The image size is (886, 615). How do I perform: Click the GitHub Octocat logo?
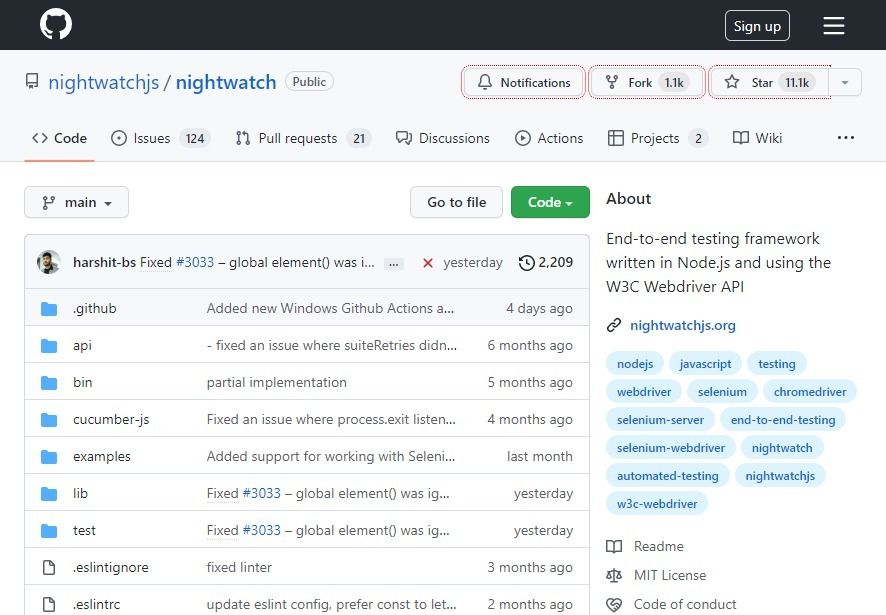56,25
